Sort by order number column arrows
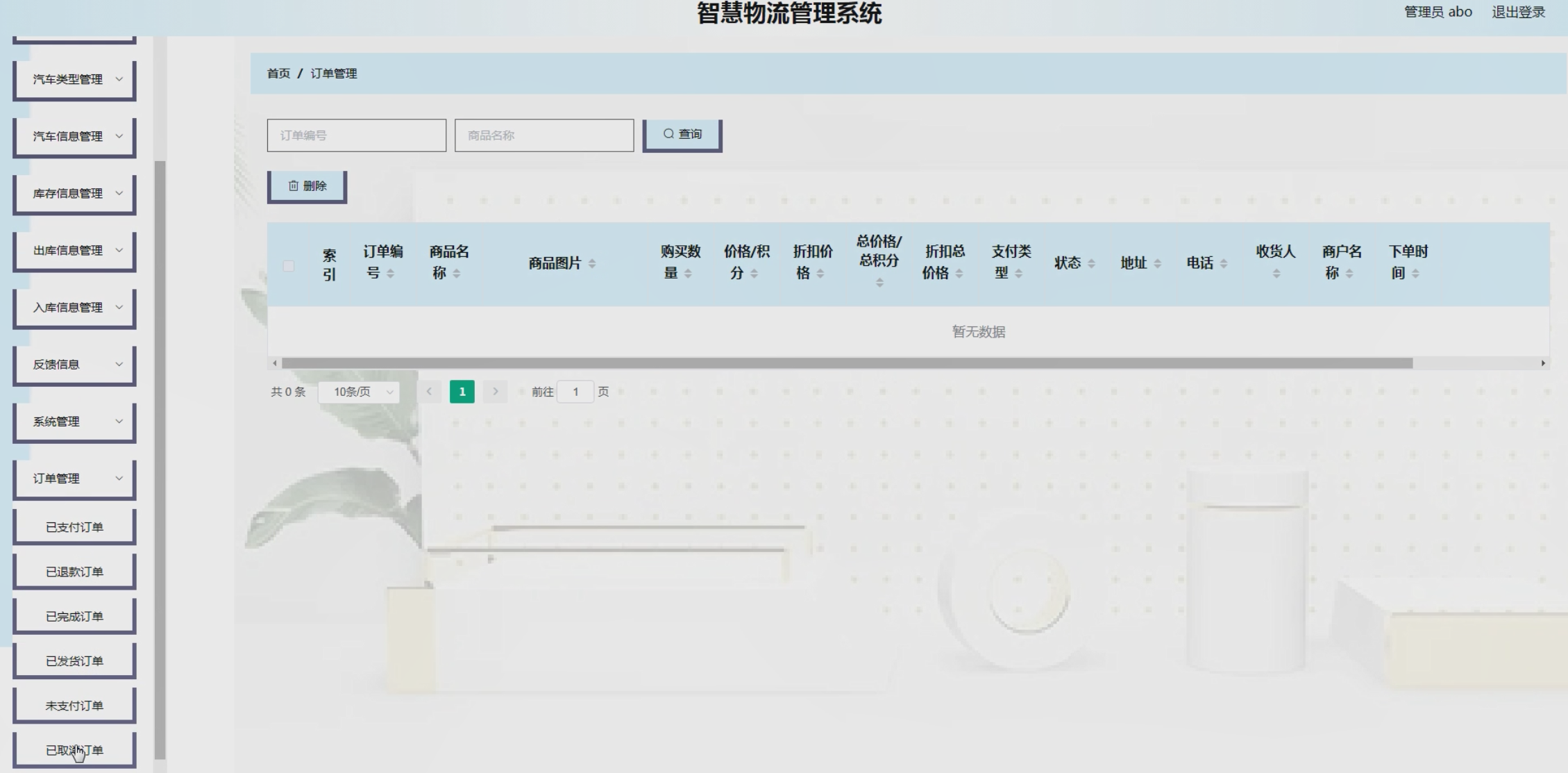 coord(390,274)
